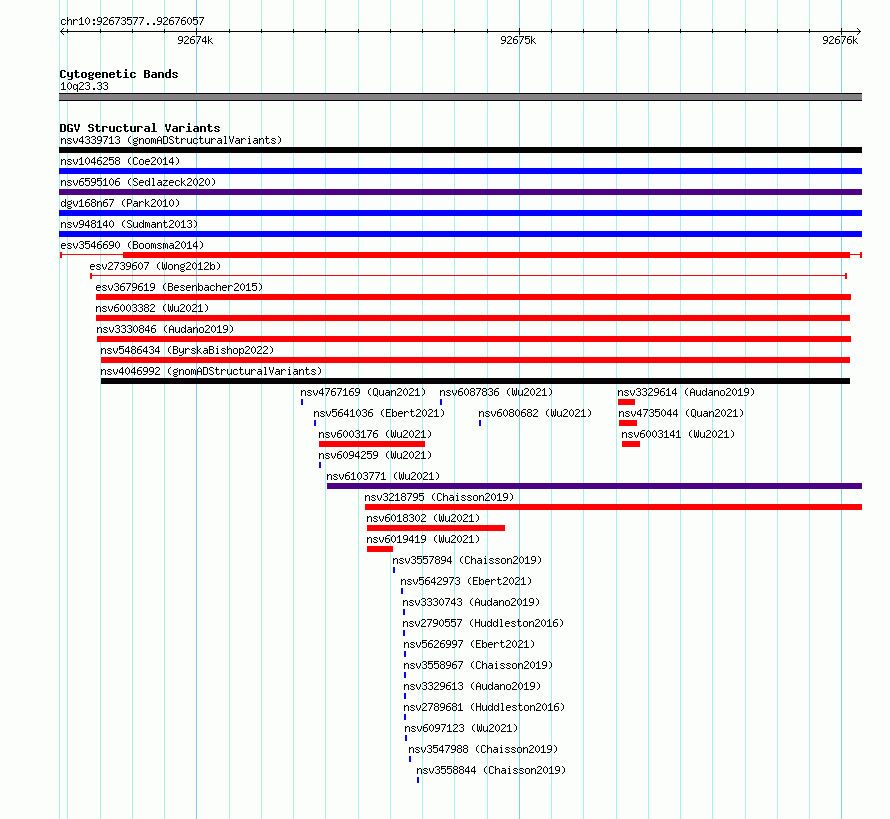Click blue bar under nsv1046258 (Coe2014)
Viewport: 890px width, 819px height.
coord(460,171)
